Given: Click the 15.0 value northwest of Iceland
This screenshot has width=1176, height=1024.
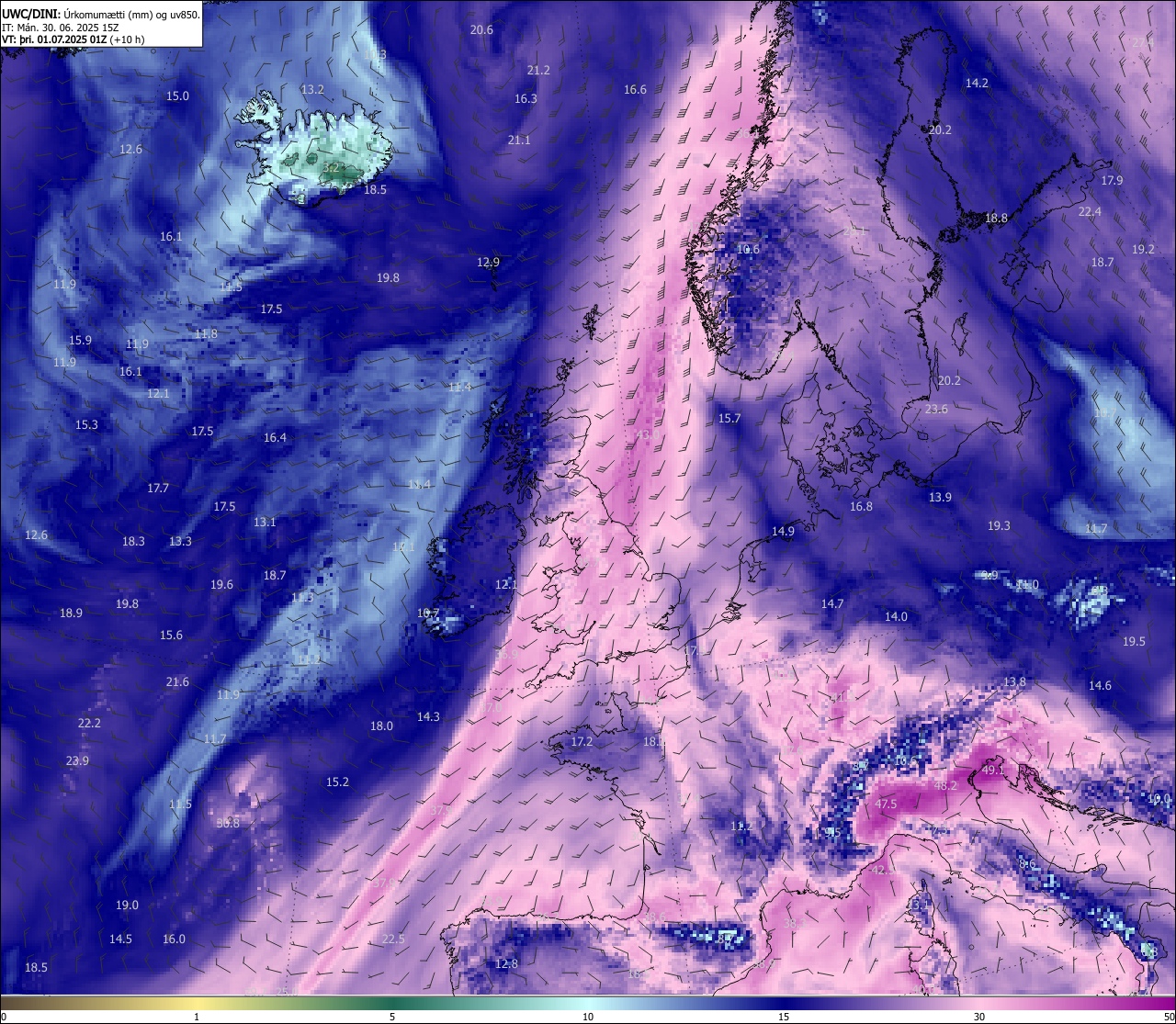Looking at the screenshot, I should tap(177, 96).
